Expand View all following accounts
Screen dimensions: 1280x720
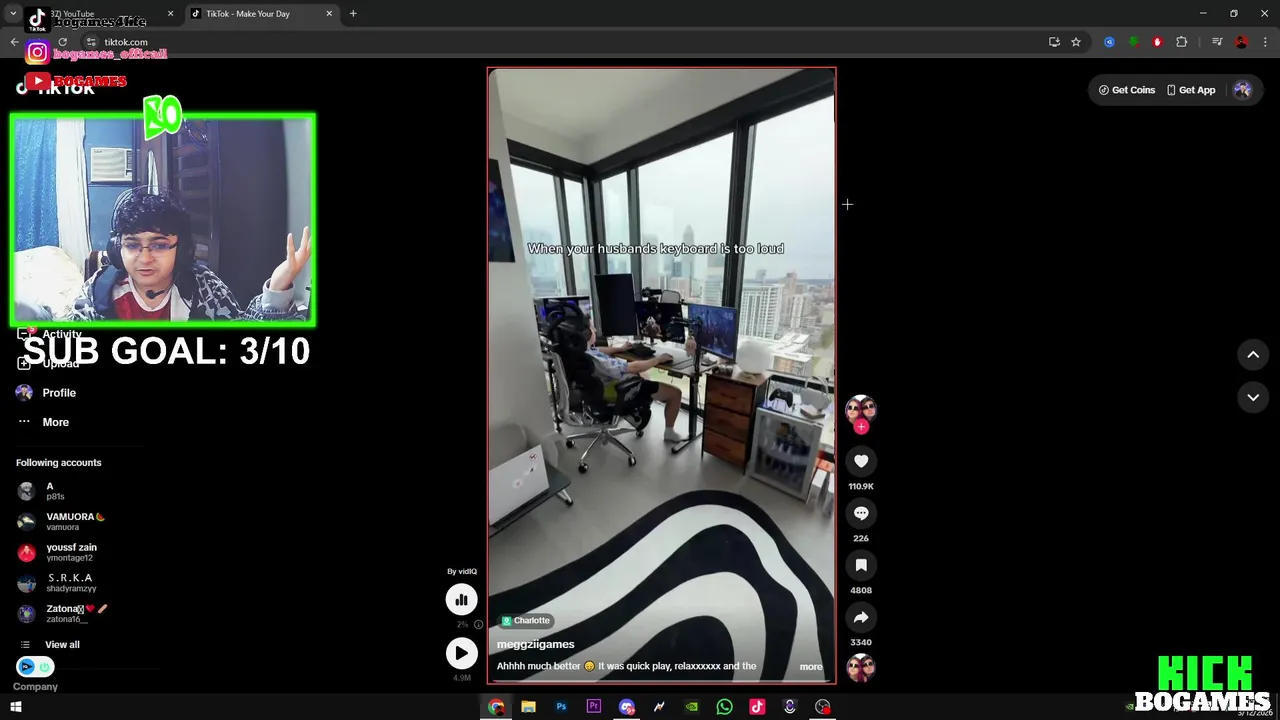coord(50,645)
